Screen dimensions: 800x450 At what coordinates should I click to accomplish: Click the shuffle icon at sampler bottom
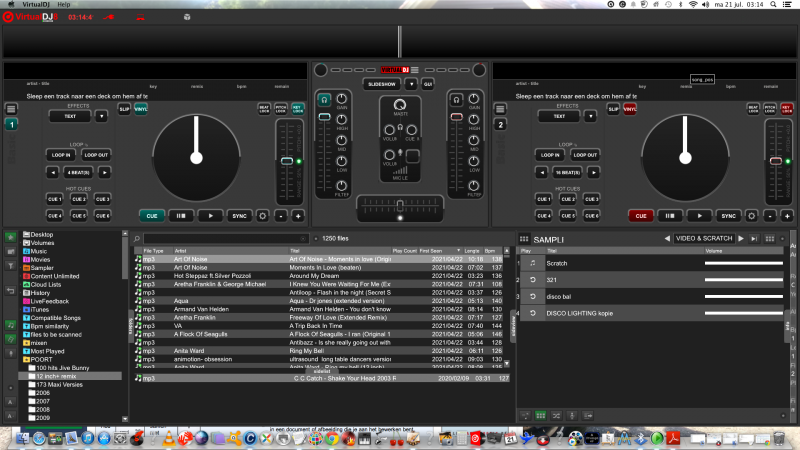click(556, 416)
